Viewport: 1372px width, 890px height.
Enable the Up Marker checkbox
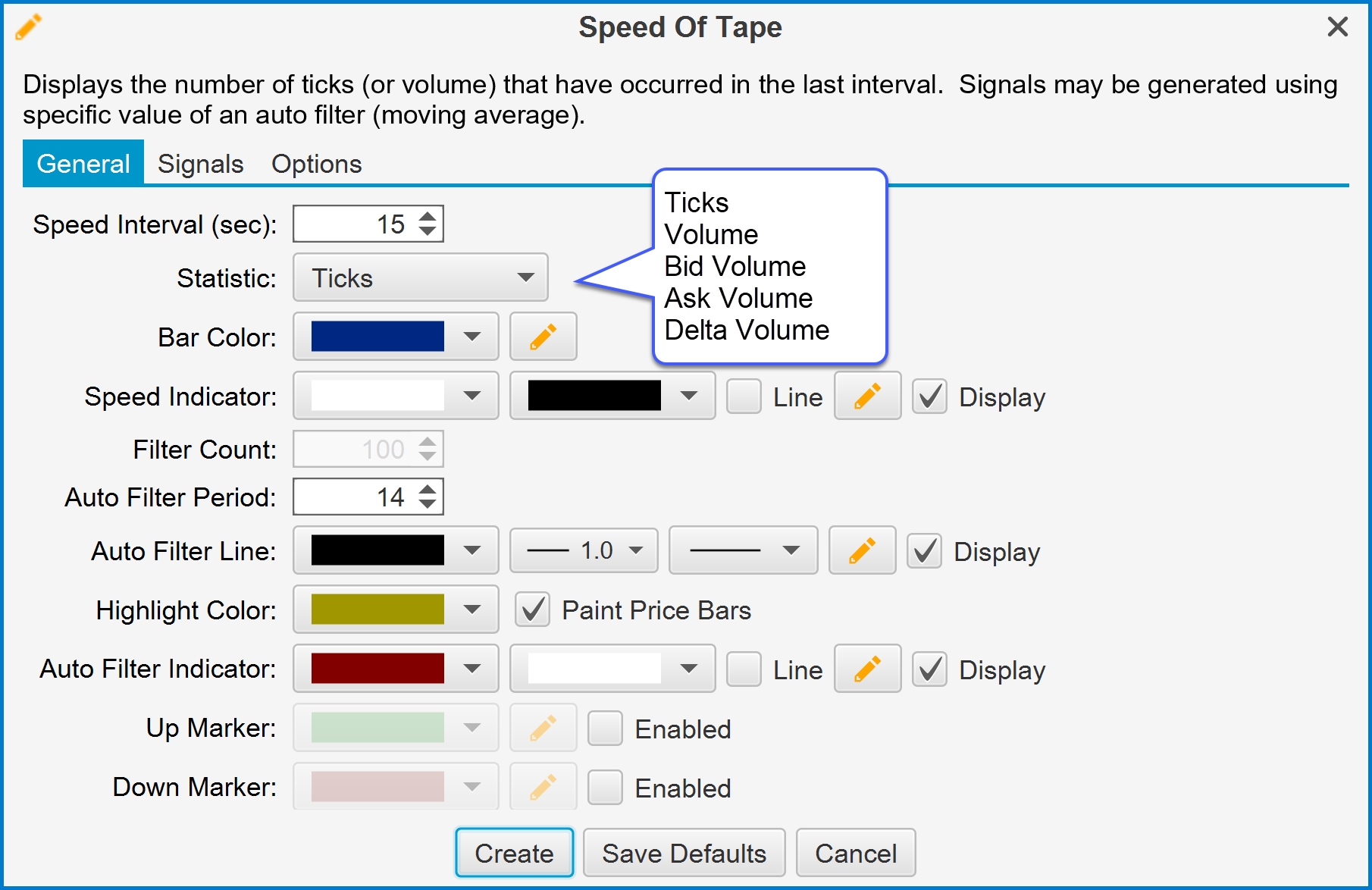click(x=605, y=729)
